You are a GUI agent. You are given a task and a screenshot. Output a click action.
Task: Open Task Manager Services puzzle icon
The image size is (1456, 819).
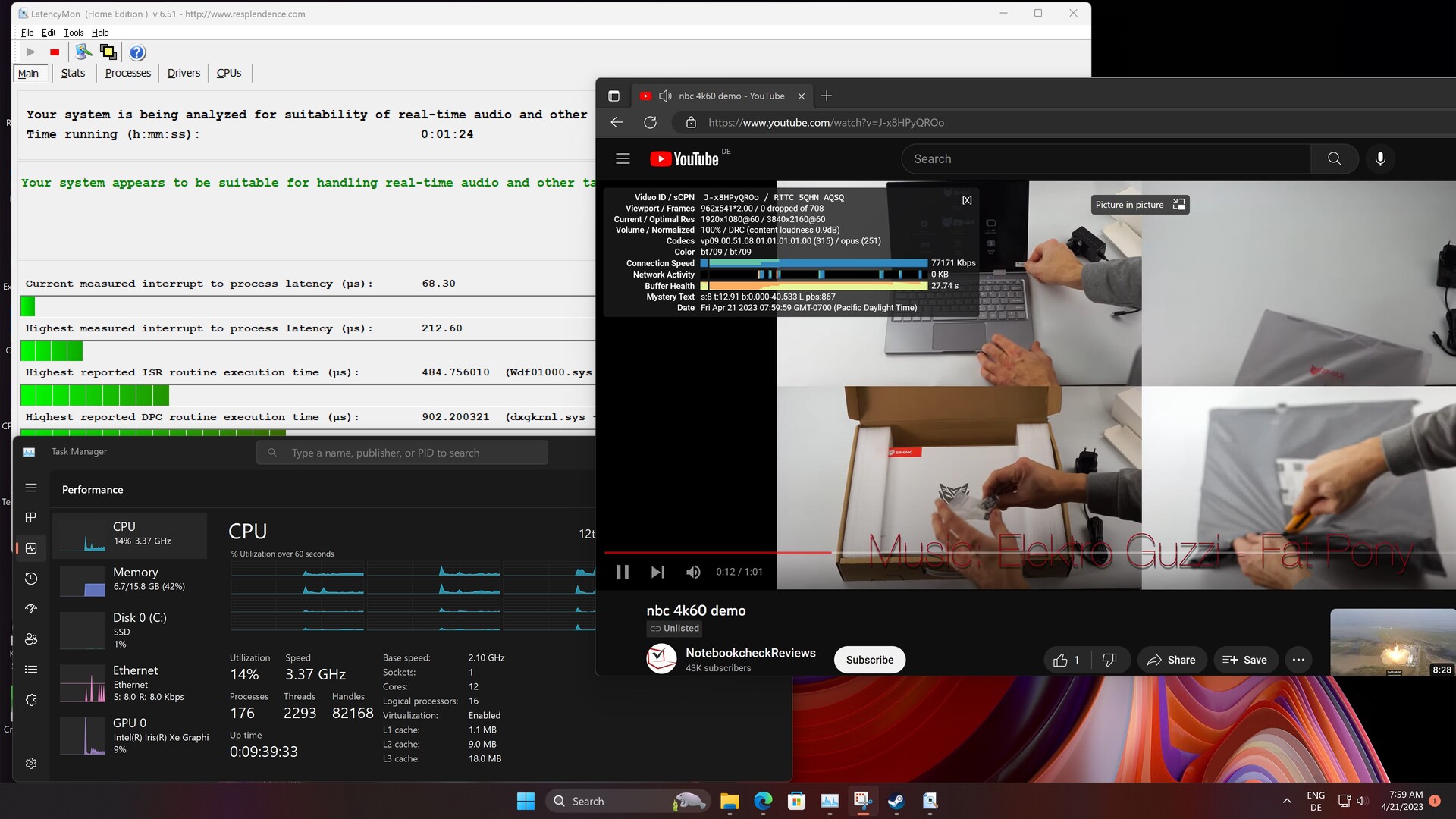[31, 700]
